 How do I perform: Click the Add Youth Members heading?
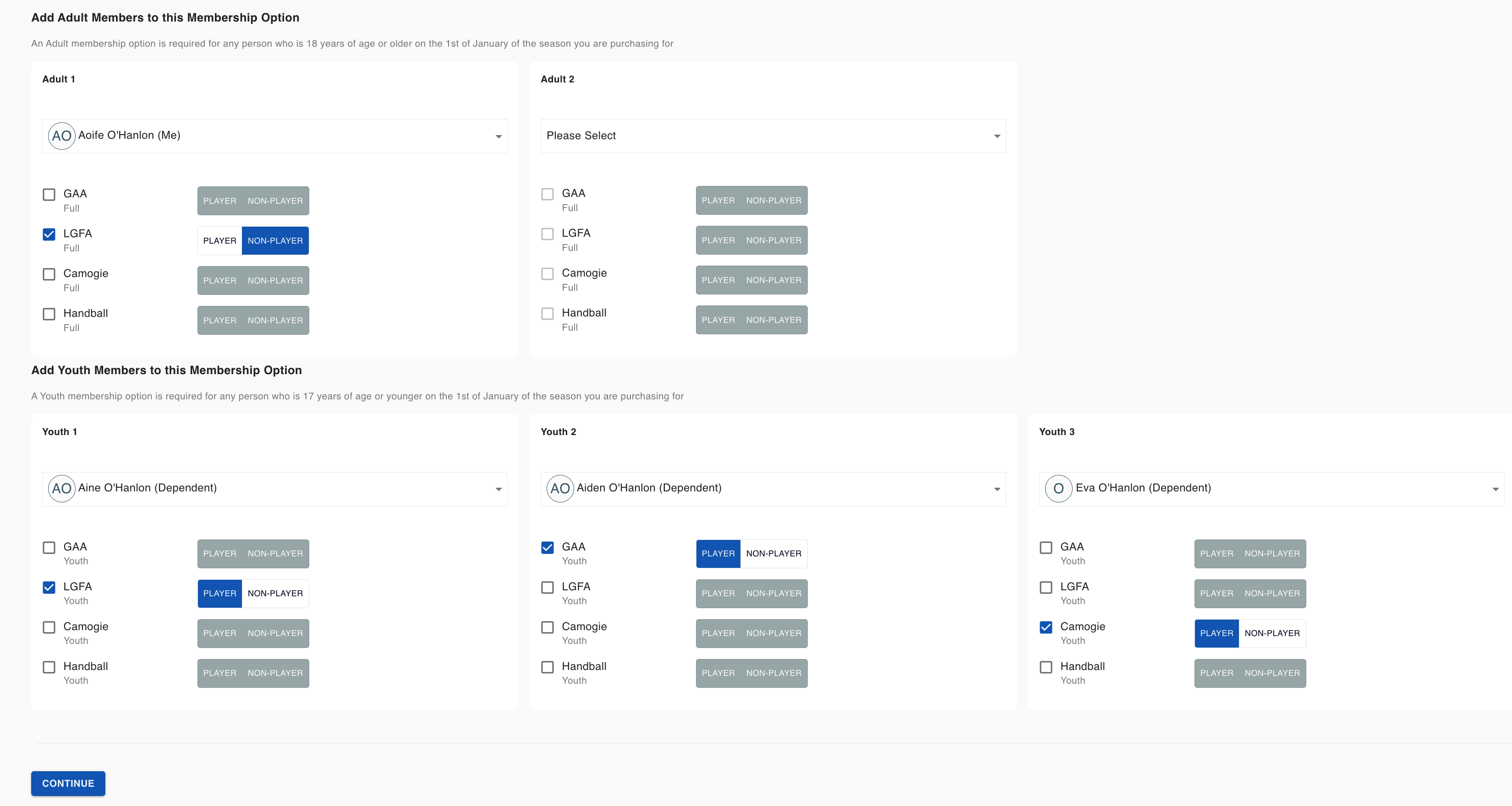(166, 370)
